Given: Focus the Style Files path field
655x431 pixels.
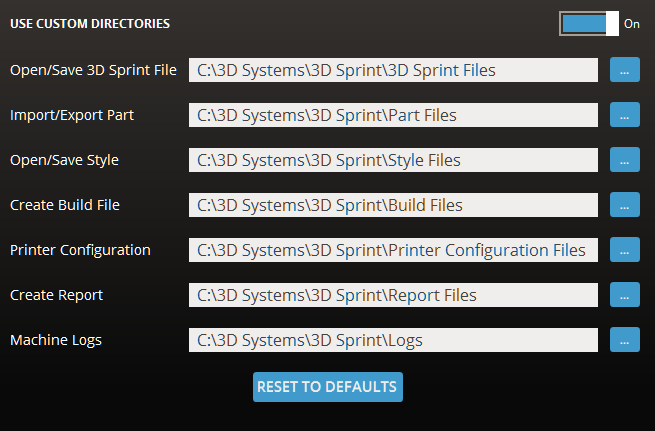Looking at the screenshot, I should click(x=393, y=160).
